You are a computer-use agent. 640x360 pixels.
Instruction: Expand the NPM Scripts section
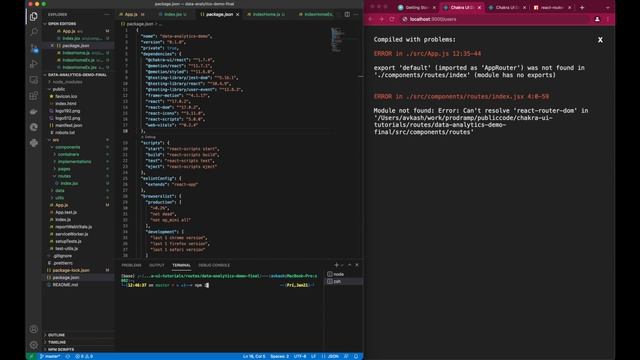coord(61,349)
